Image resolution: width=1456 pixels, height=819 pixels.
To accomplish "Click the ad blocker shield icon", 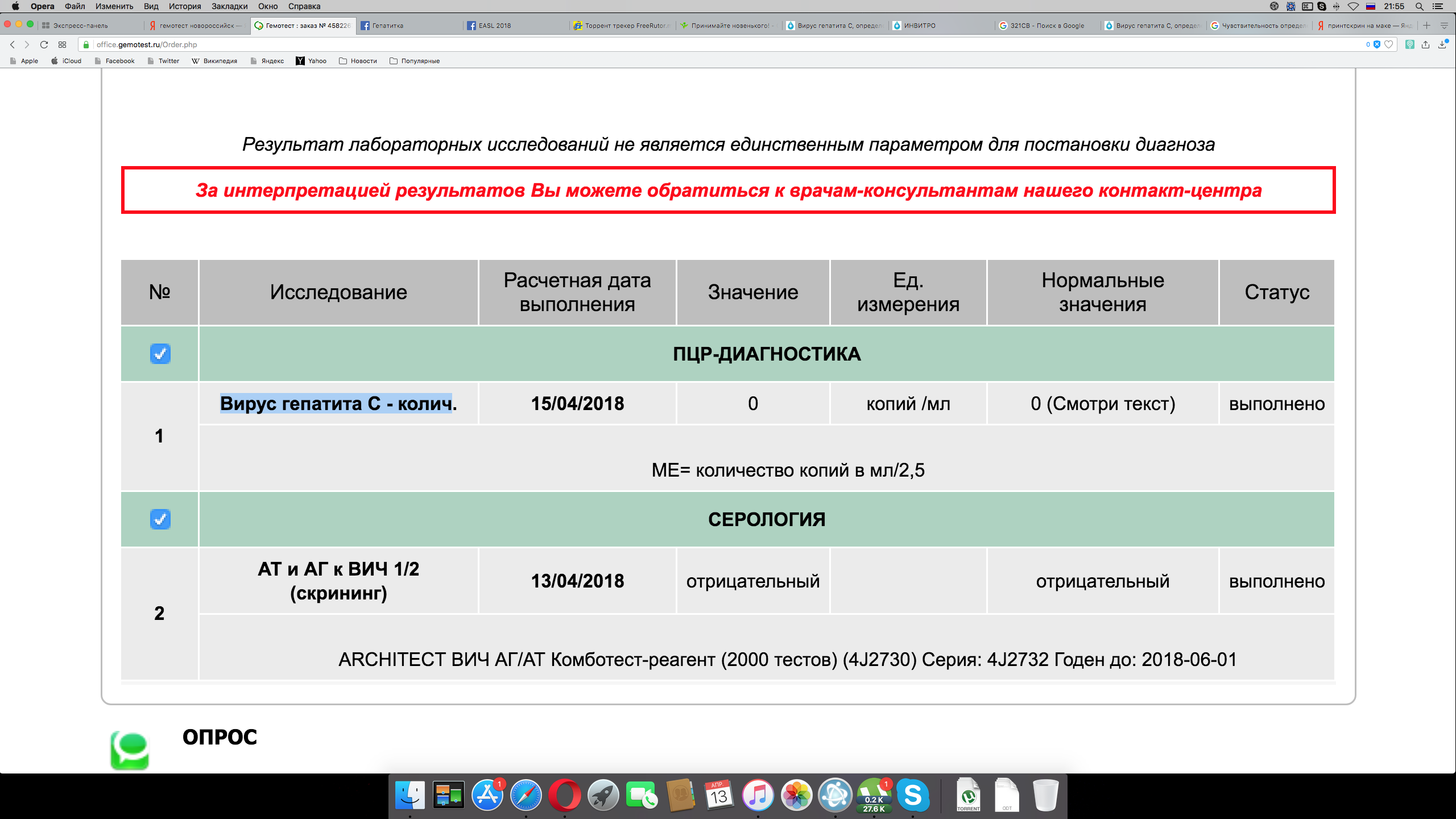I will (1377, 44).
